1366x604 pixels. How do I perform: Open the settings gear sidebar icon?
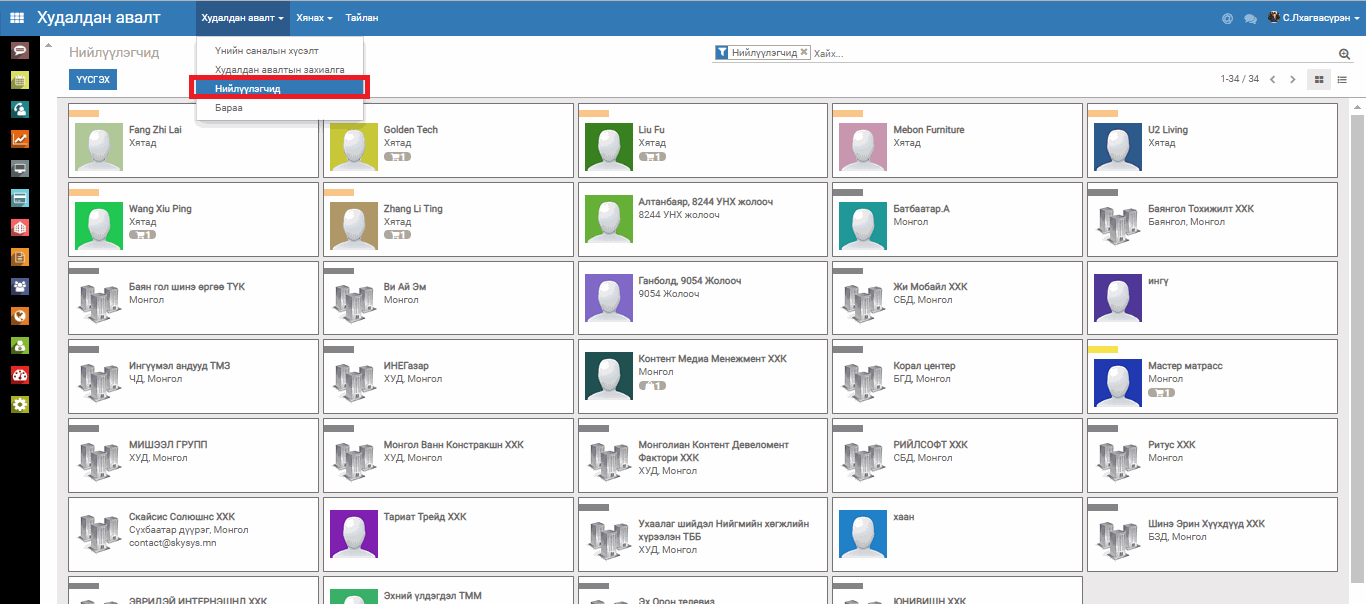click(19, 405)
